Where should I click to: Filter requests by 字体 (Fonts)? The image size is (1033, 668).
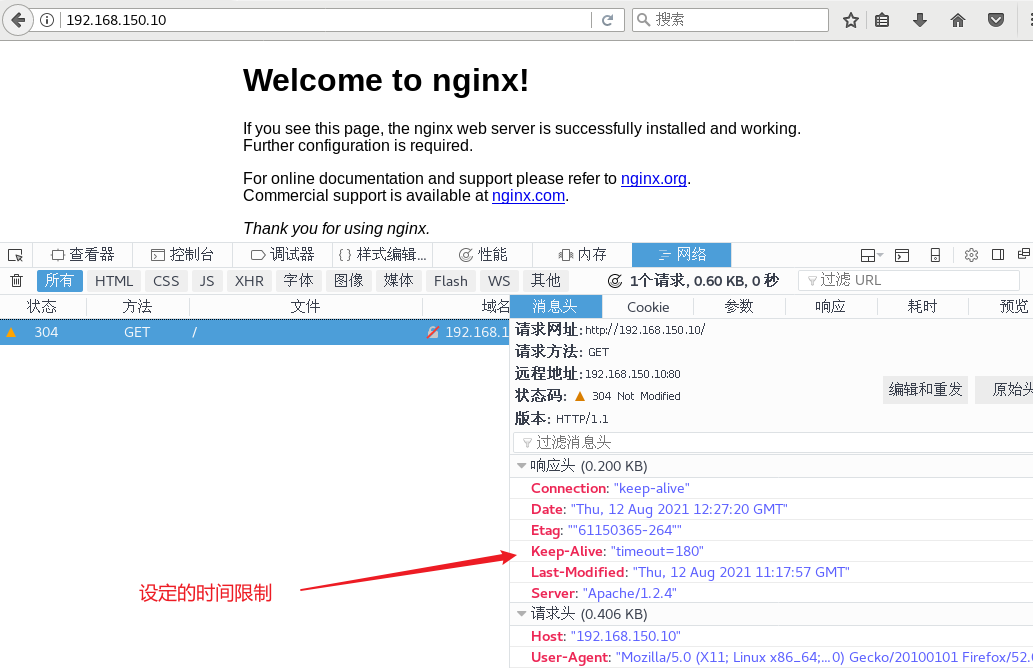pyautogui.click(x=298, y=281)
